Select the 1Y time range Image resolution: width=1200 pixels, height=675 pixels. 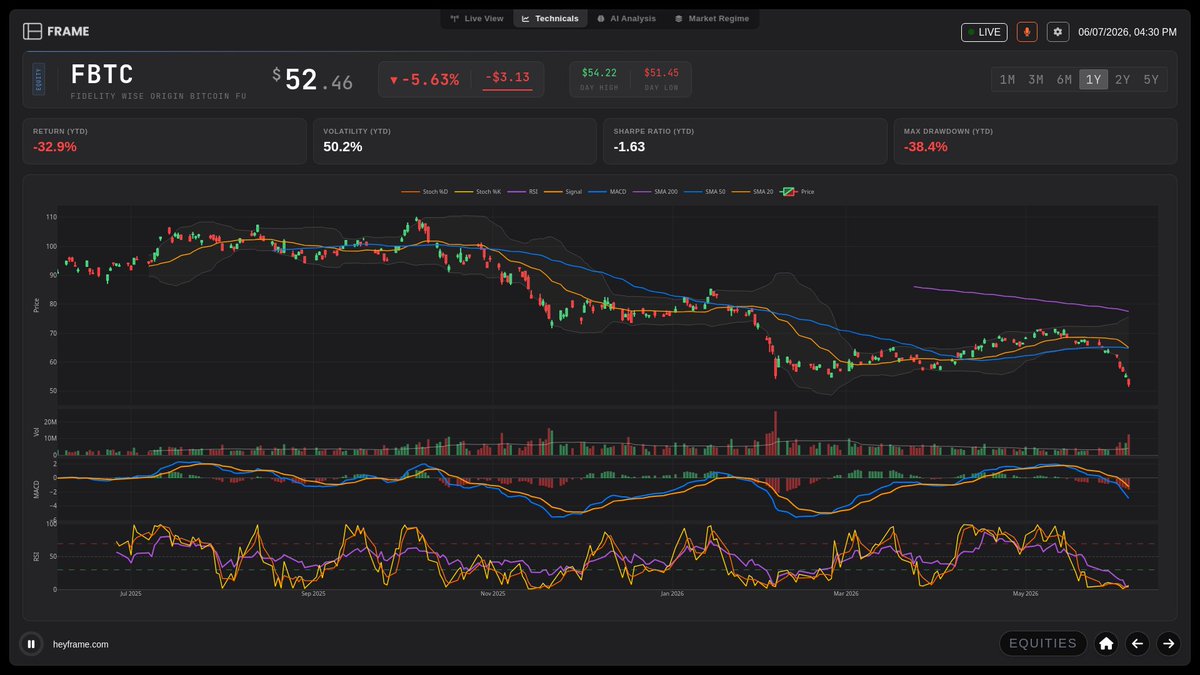coord(1093,80)
